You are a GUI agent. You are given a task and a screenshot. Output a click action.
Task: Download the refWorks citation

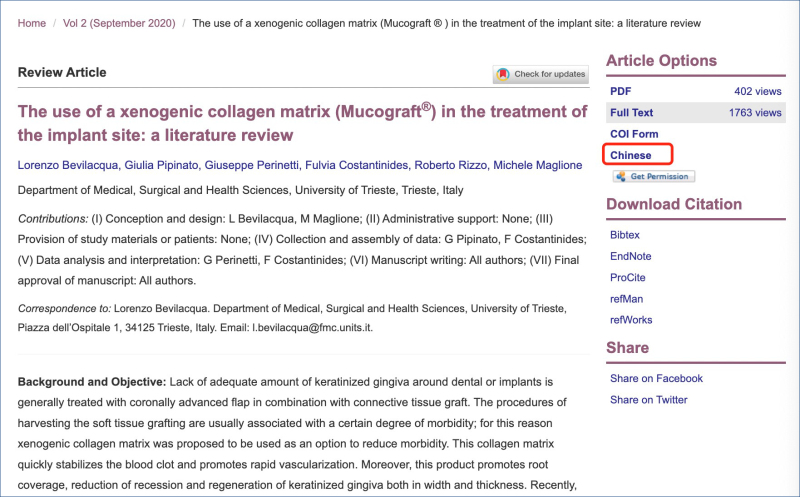click(631, 320)
